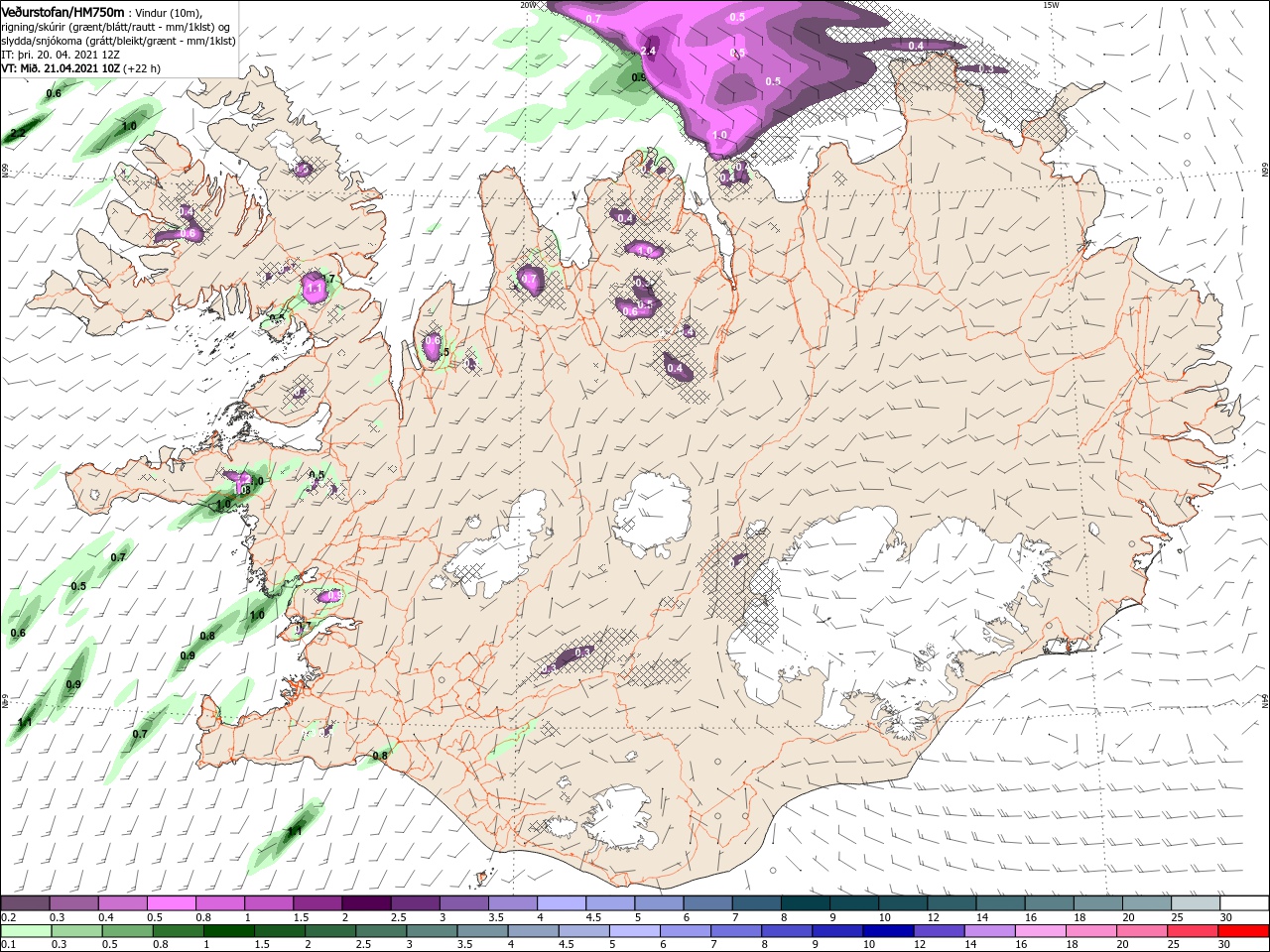The image size is (1270, 952).
Task: Pick dark mauve 0.2–0.3 snow legend swatch
Action: click(25, 903)
